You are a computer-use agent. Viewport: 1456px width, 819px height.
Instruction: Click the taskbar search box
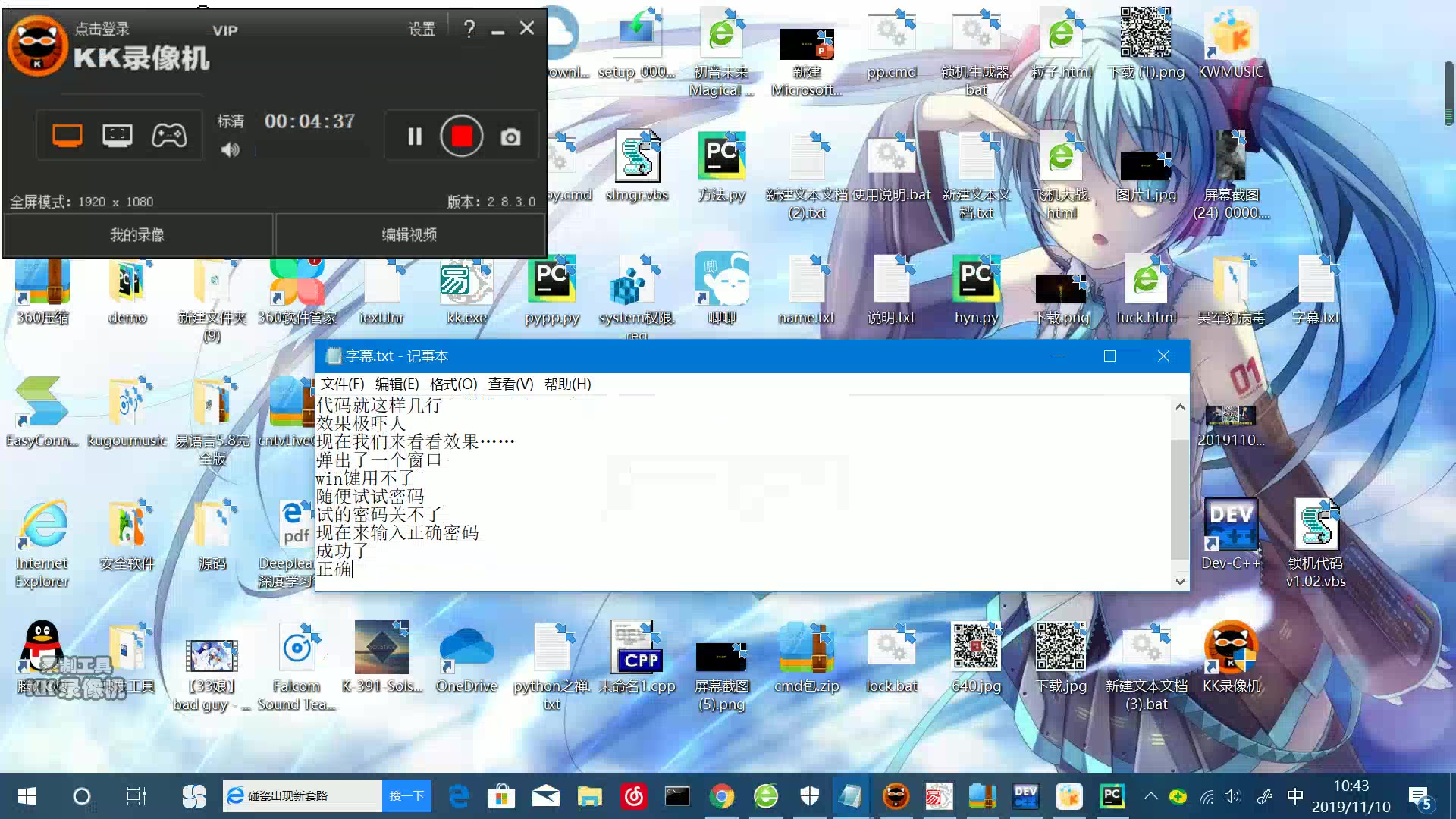[303, 796]
